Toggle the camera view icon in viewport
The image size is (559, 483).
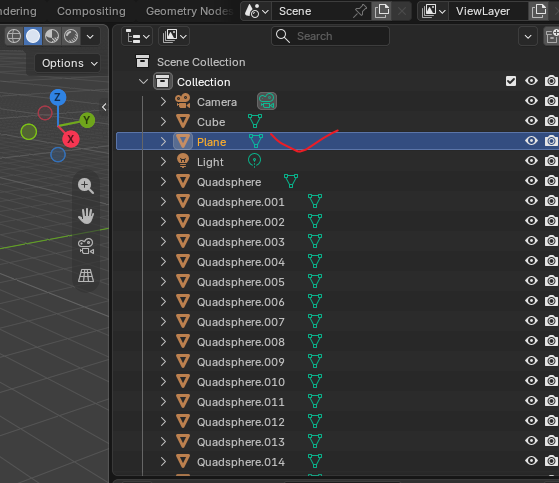86,246
